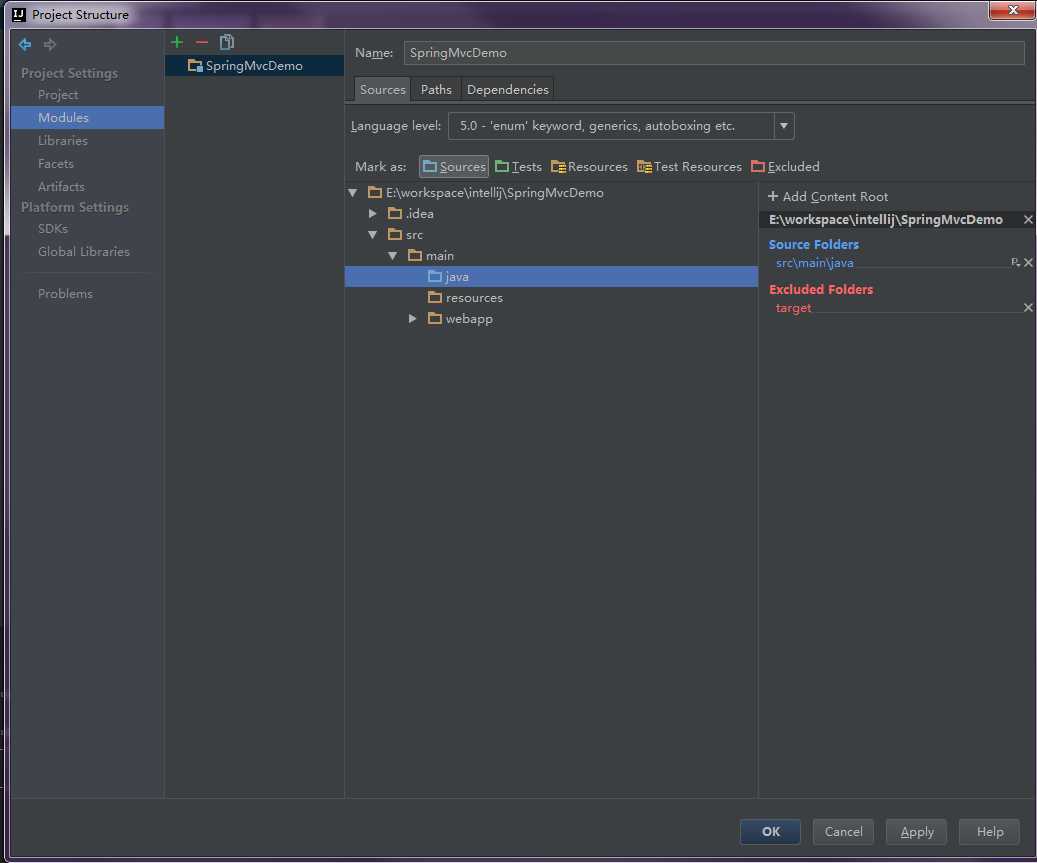Switch to the Paths tab
The width and height of the screenshot is (1037, 863).
[436, 89]
